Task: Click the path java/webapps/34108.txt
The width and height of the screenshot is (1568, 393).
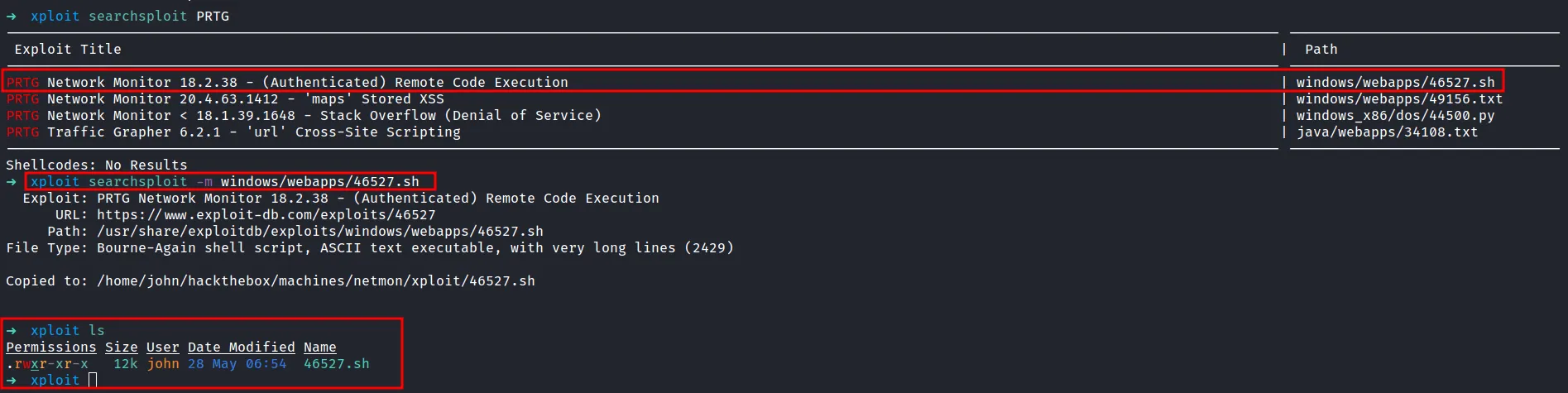Action: (x=1387, y=132)
